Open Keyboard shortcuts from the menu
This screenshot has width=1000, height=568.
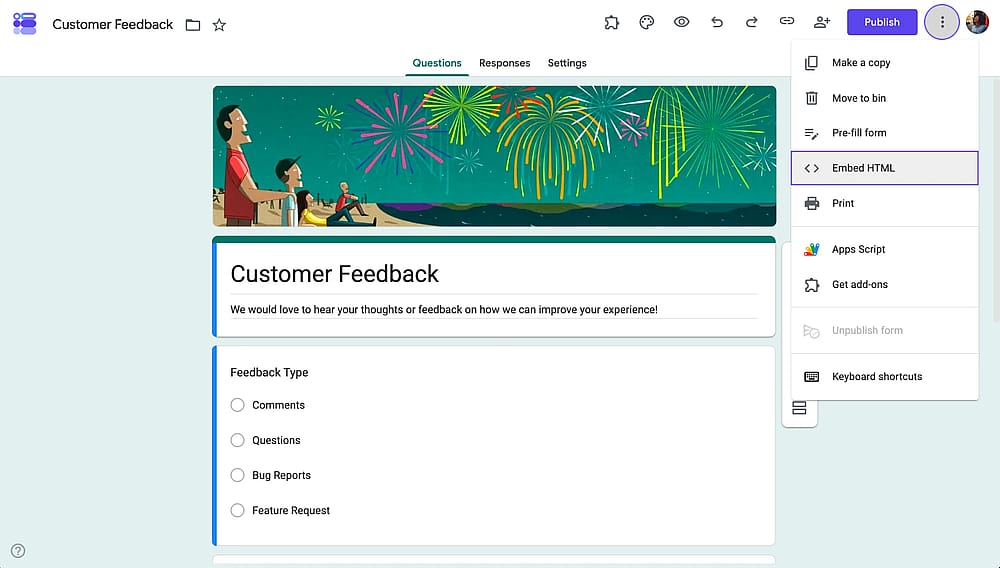click(x=885, y=377)
